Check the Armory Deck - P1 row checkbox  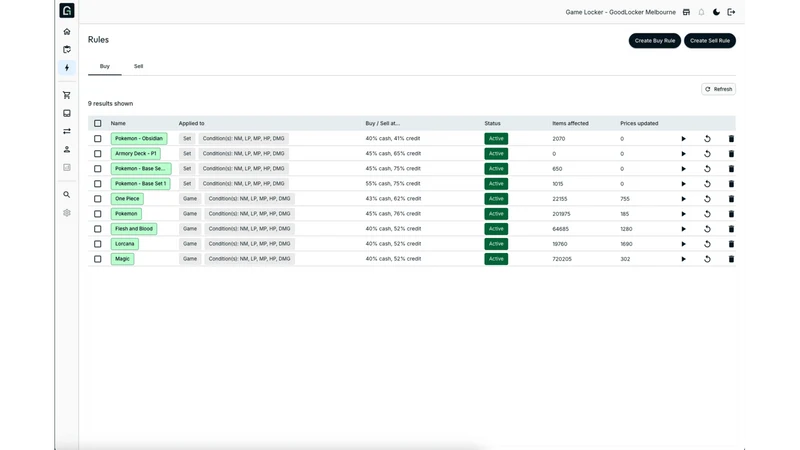click(x=97, y=154)
